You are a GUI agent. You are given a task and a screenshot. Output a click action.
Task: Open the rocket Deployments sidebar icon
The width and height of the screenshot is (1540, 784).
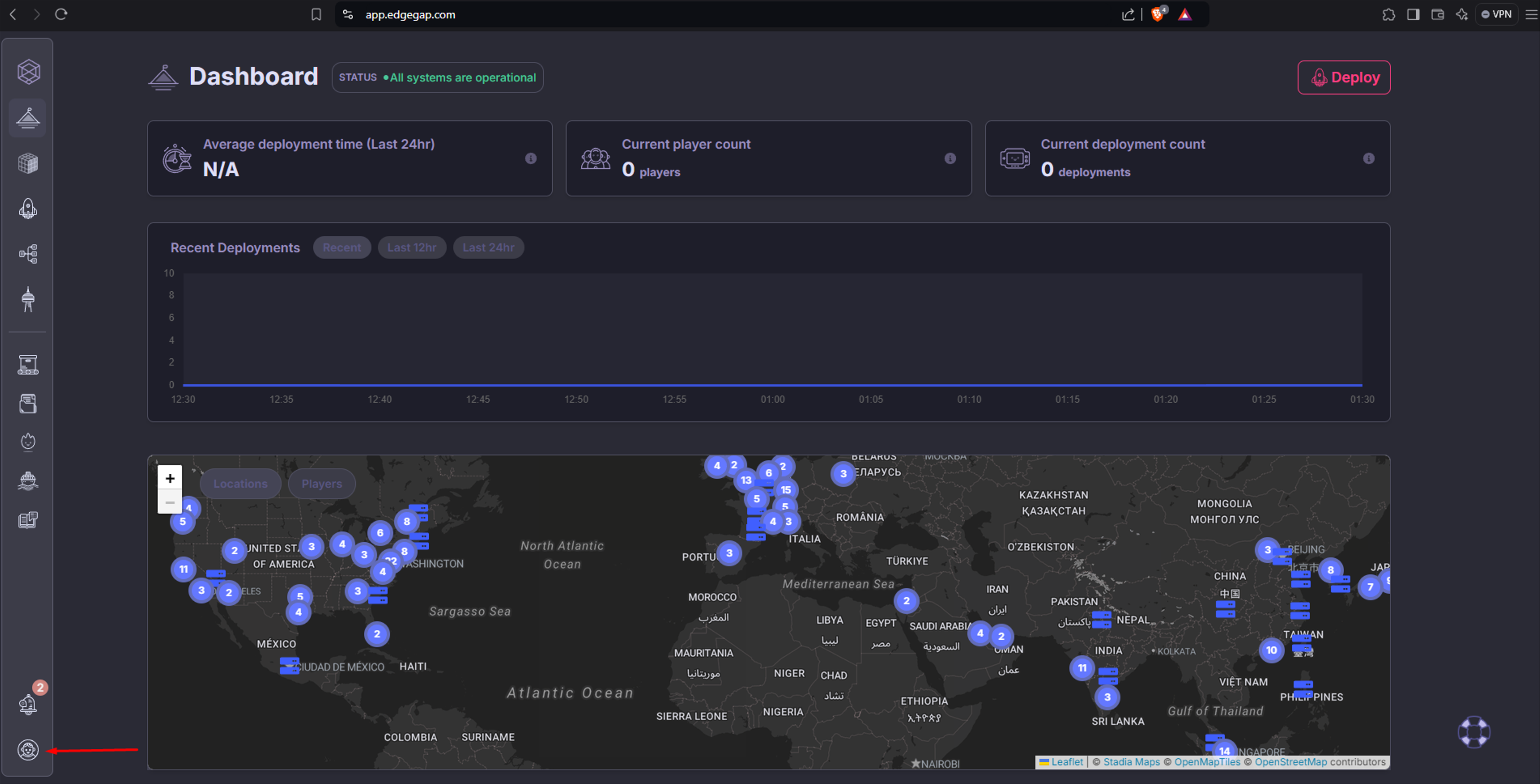[x=28, y=208]
